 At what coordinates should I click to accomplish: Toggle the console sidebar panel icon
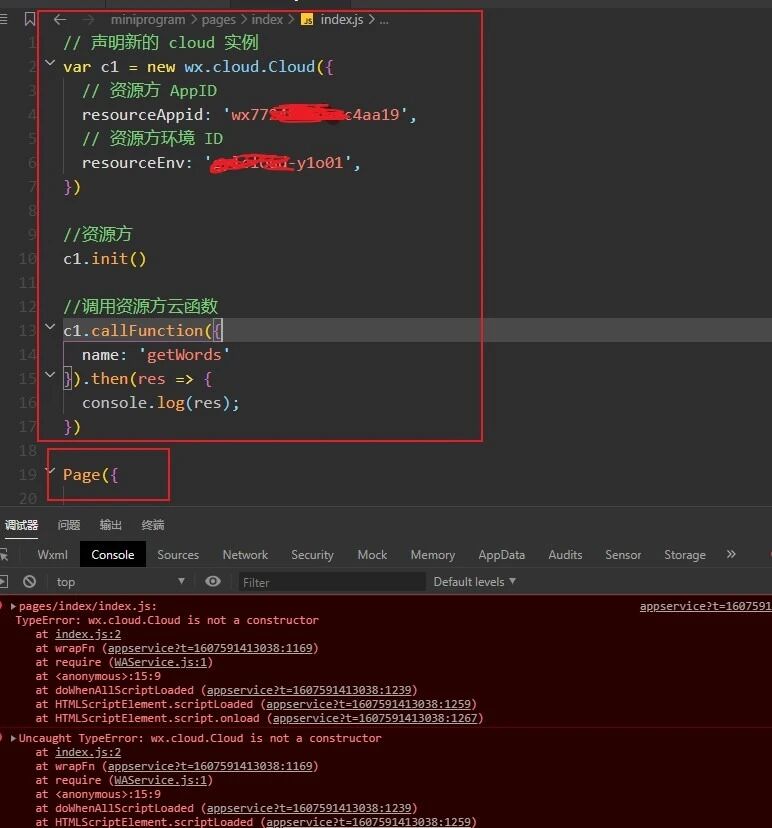[x=4, y=581]
